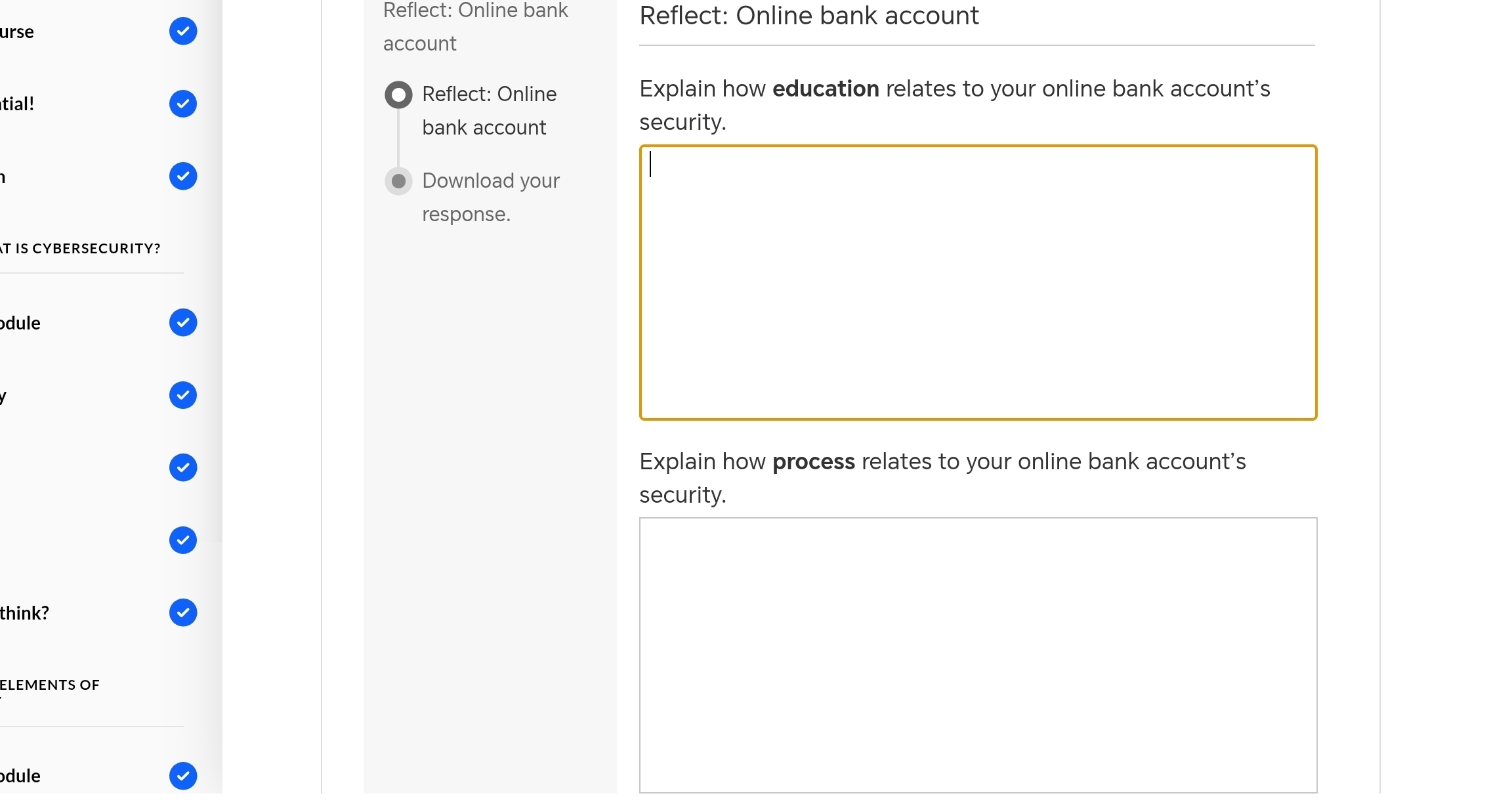
Task: Select the checkmark beside the "think?" item
Action: pyautogui.click(x=183, y=612)
